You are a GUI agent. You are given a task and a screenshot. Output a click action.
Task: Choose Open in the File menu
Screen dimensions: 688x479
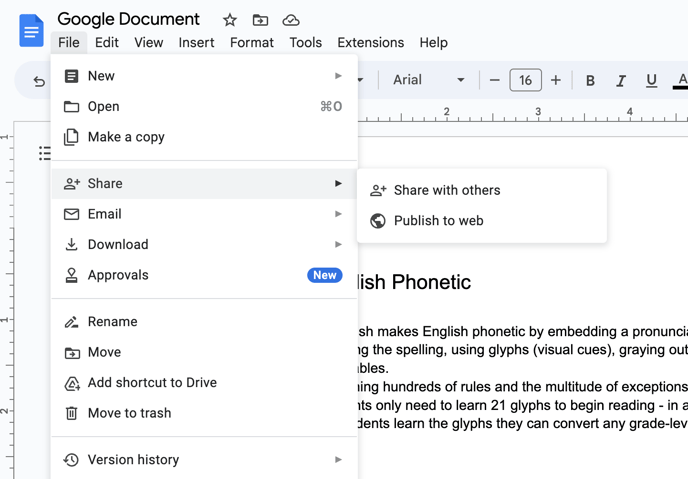204,107
